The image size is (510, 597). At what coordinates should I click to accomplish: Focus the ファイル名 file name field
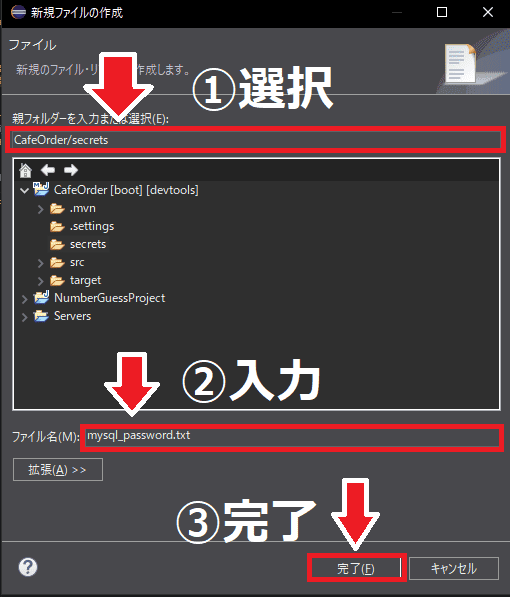pos(292,436)
